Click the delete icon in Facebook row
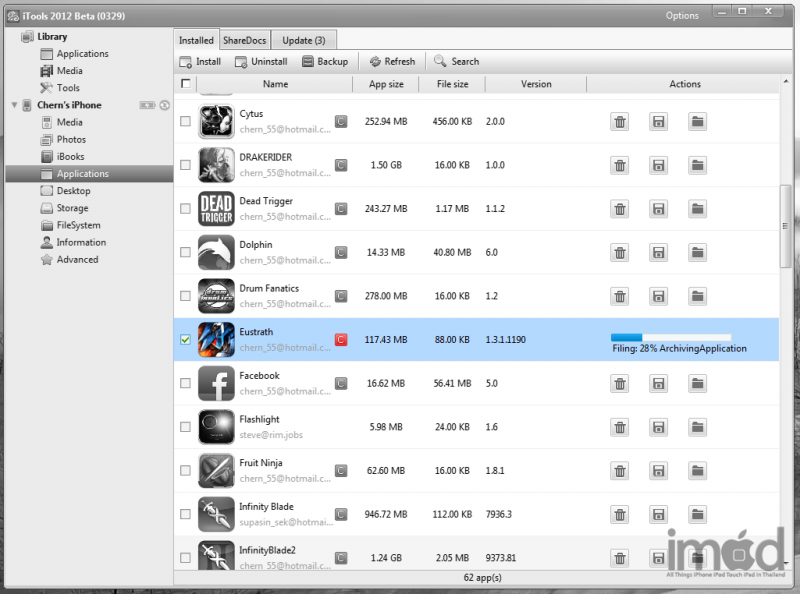The image size is (800, 594). (620, 383)
